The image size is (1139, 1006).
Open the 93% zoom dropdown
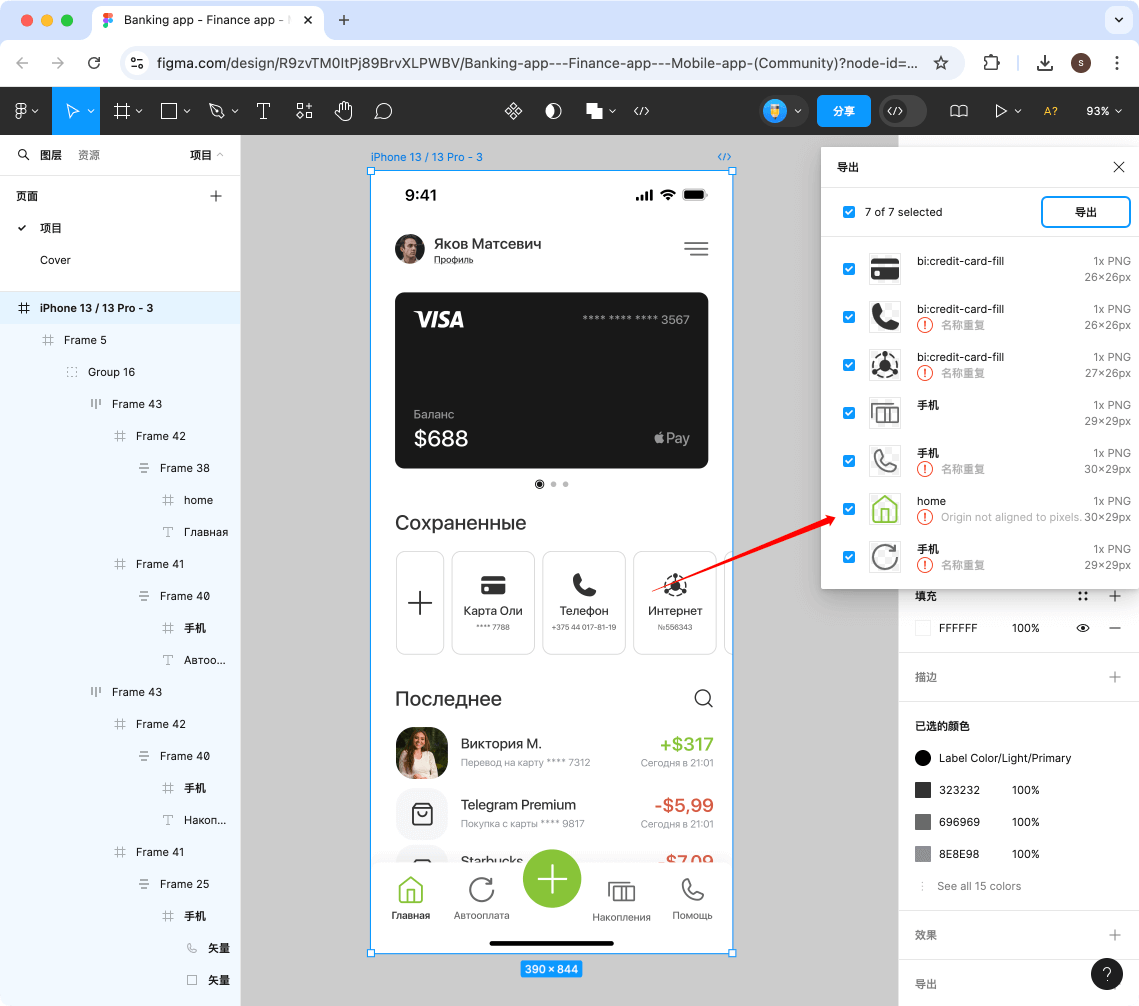(x=1105, y=111)
